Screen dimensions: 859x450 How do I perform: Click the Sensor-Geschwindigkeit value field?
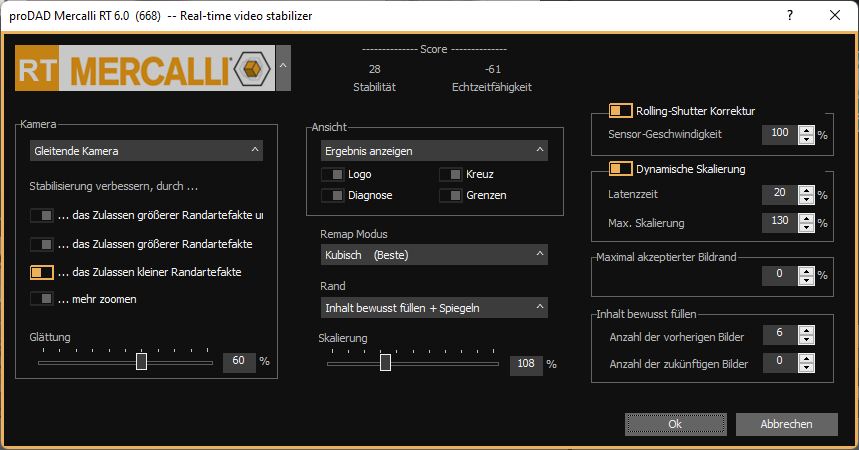[x=780, y=134]
